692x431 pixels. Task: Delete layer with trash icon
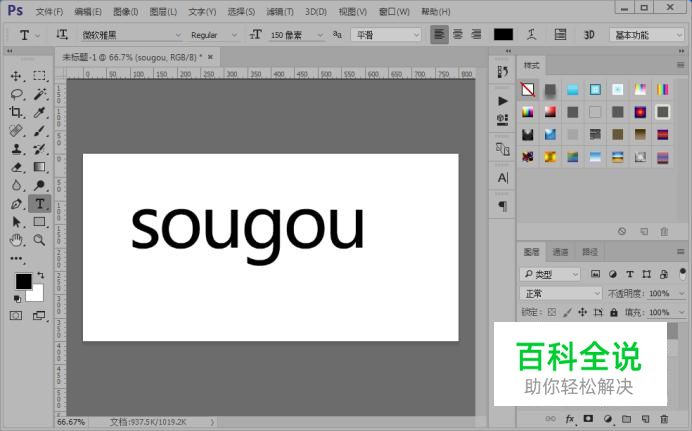click(x=664, y=419)
